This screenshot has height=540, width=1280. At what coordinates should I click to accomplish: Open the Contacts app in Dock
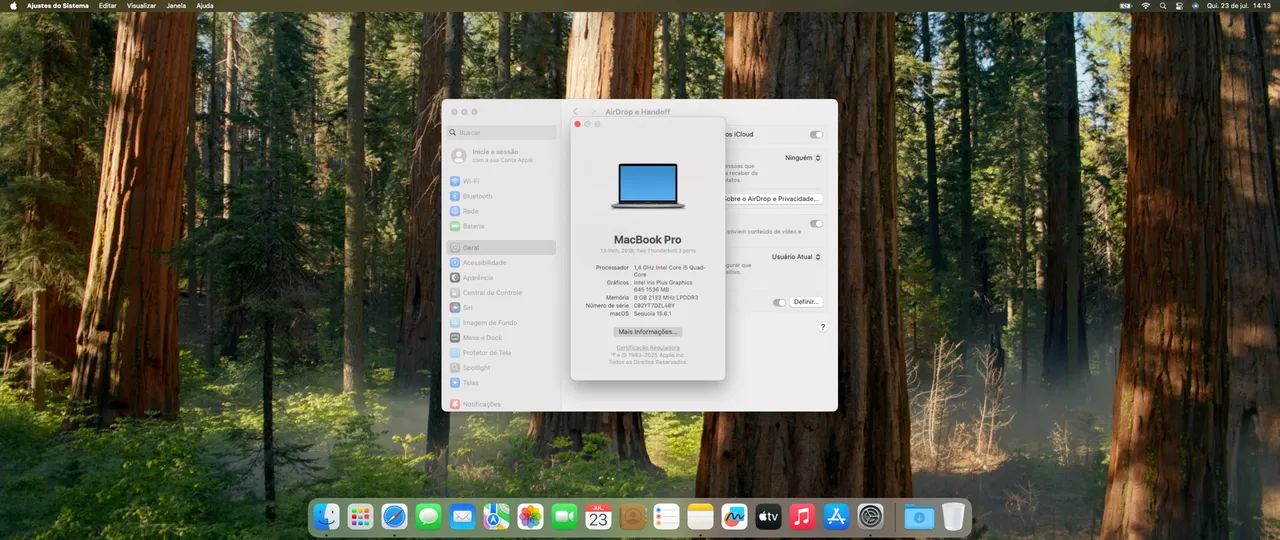[x=632, y=516]
